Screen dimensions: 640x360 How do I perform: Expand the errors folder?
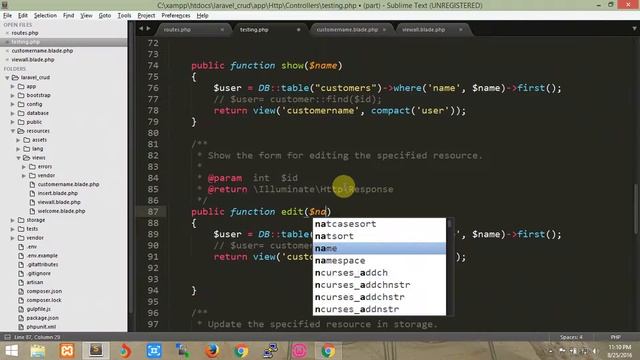coord(24,167)
